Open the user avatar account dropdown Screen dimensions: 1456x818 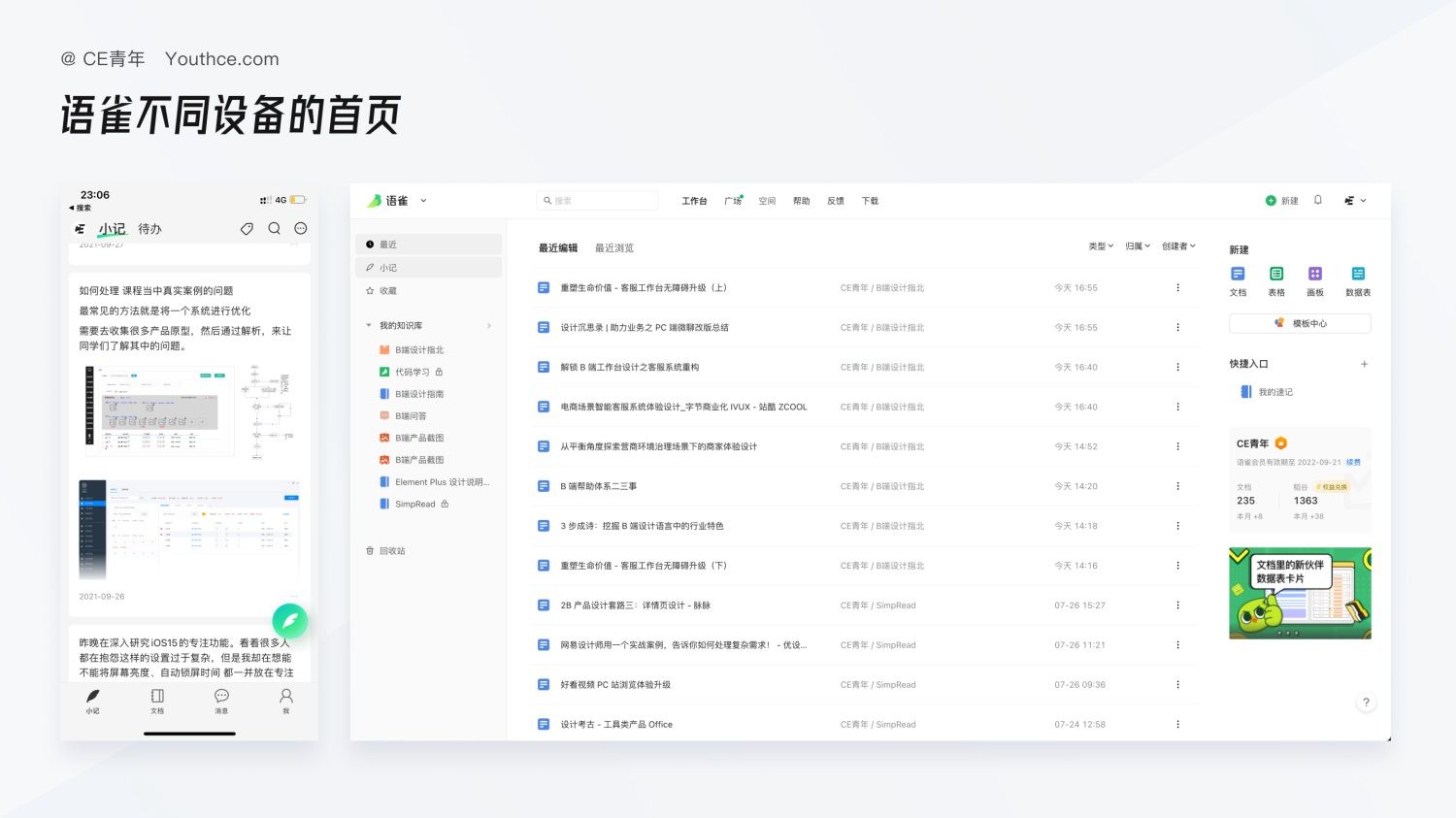pos(1355,201)
